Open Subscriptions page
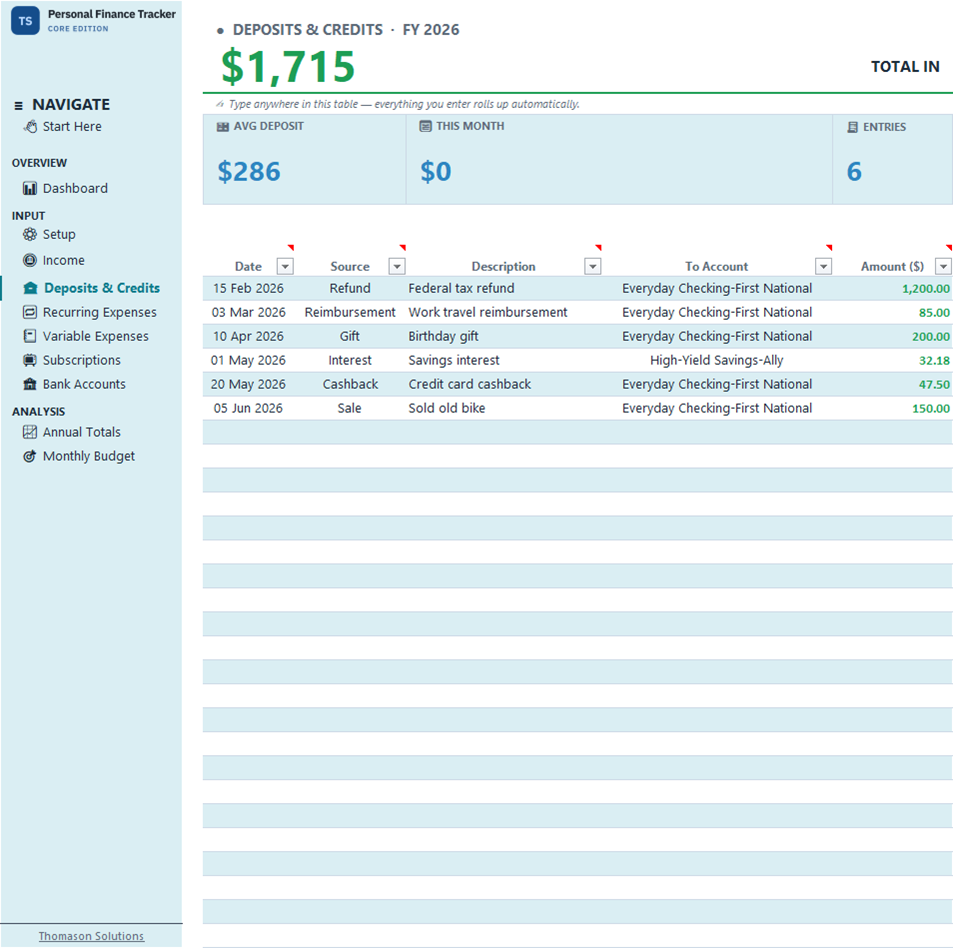The height and width of the screenshot is (948, 953). 81,360
